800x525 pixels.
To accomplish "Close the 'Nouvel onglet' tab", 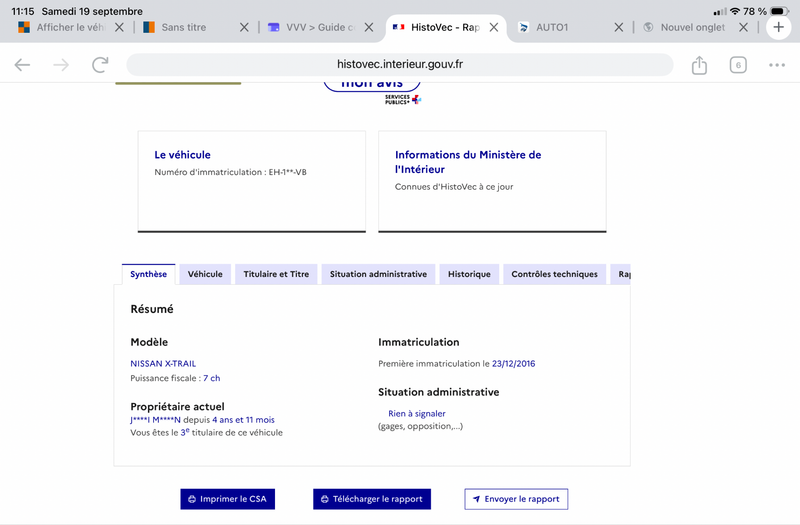I will 743,27.
